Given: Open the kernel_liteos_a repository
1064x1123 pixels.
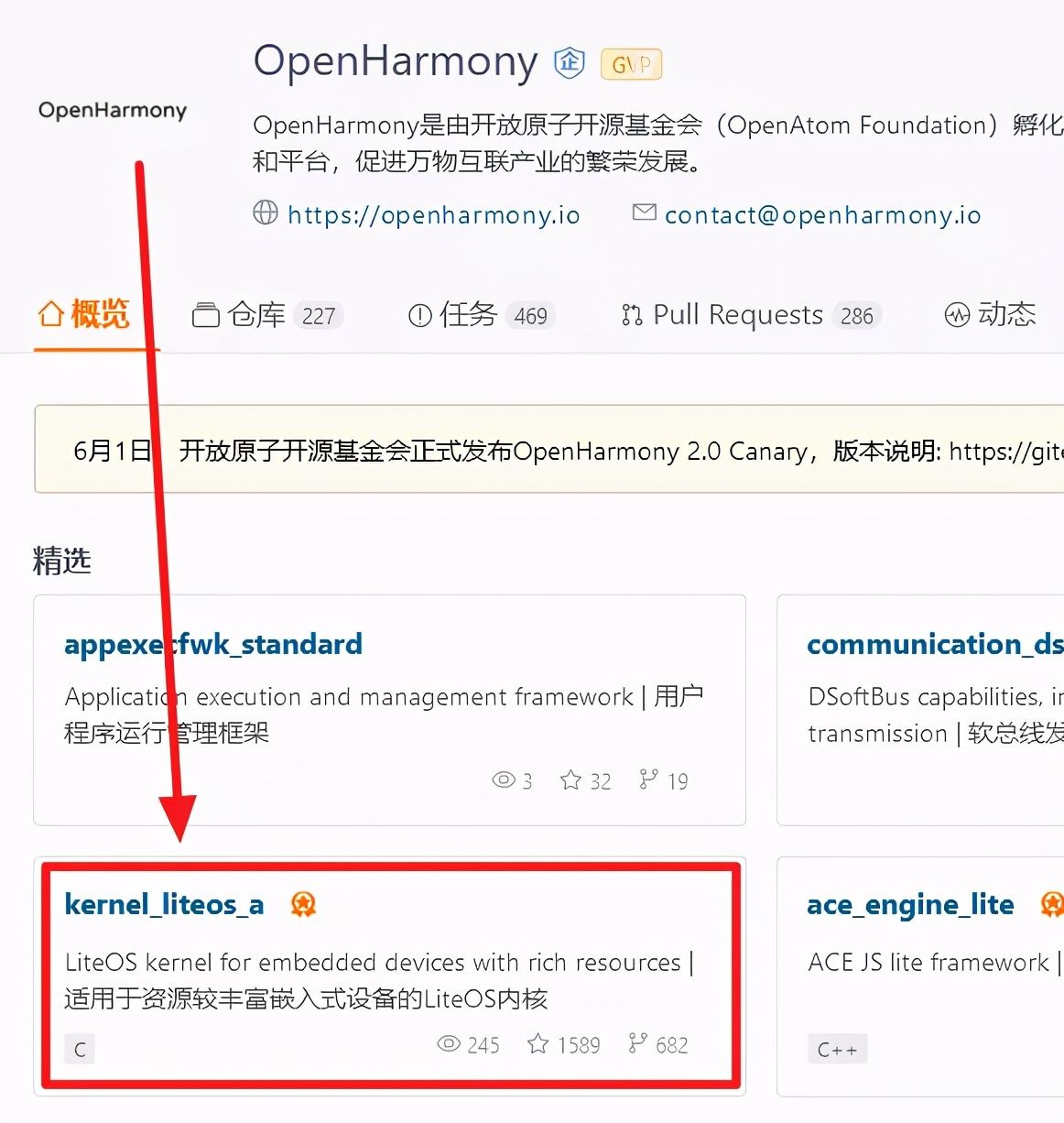Looking at the screenshot, I should [x=164, y=905].
